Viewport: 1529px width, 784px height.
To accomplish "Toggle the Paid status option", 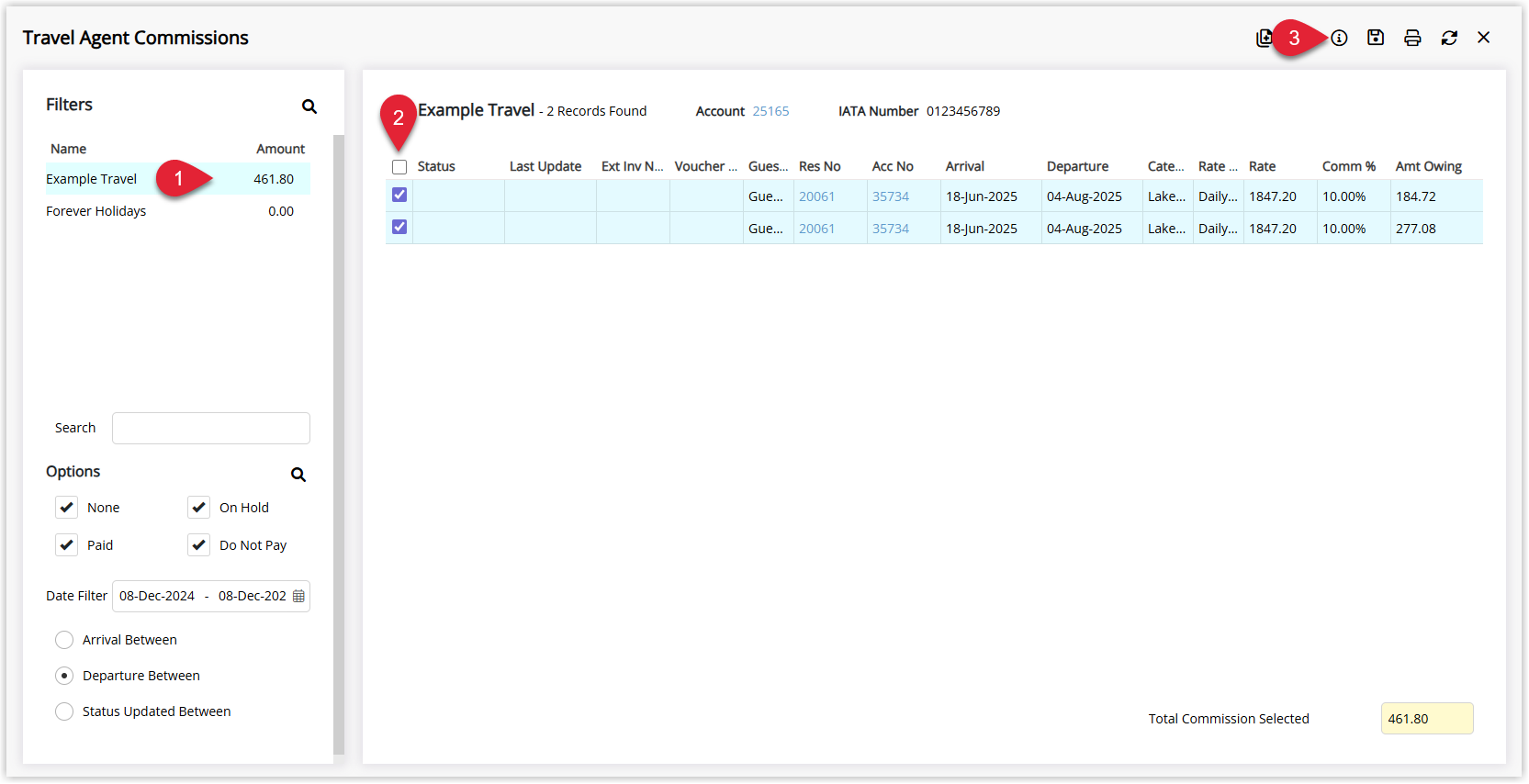I will (67, 544).
